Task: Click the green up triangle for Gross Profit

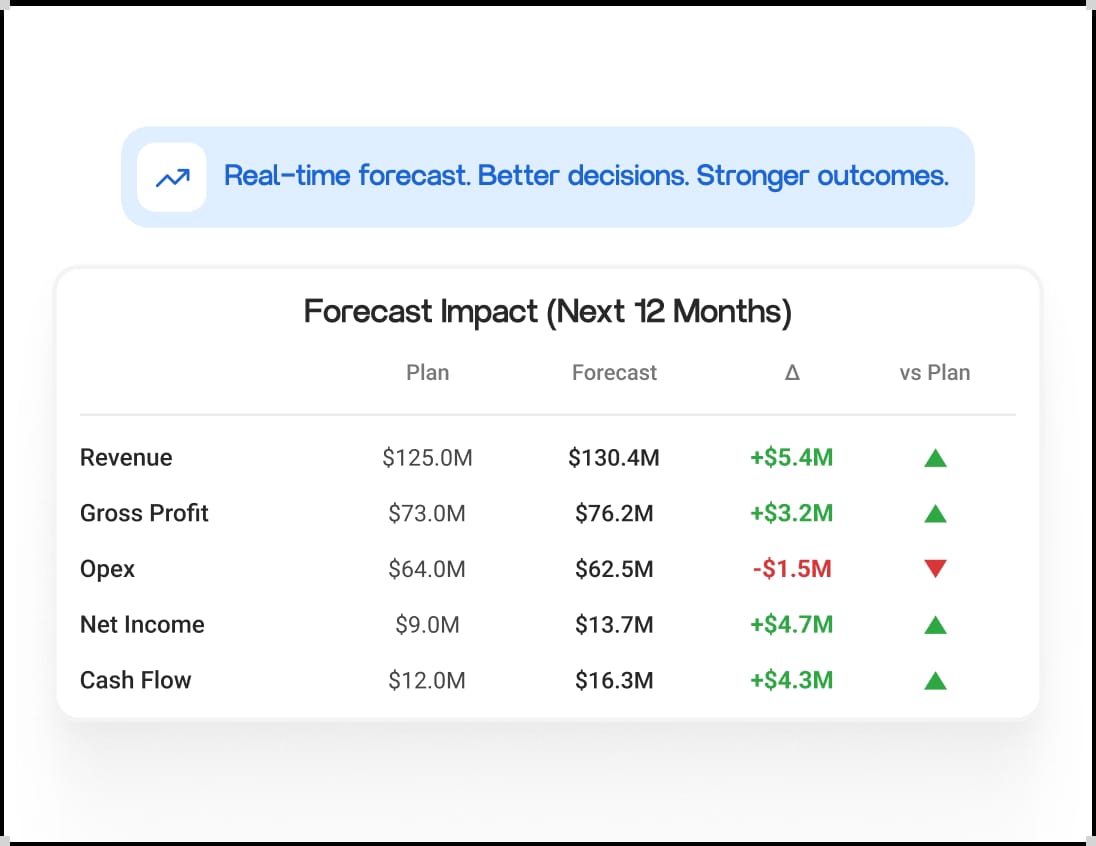Action: (x=935, y=514)
